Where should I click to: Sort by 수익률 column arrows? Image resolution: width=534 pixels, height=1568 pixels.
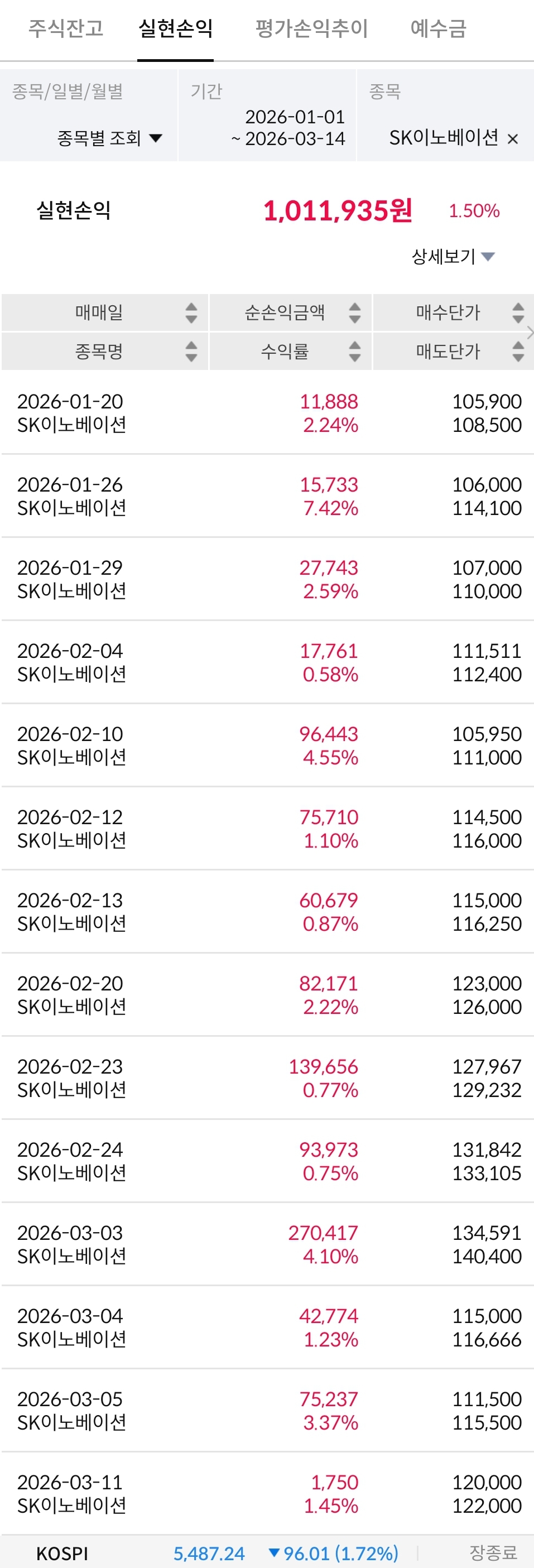tap(354, 351)
